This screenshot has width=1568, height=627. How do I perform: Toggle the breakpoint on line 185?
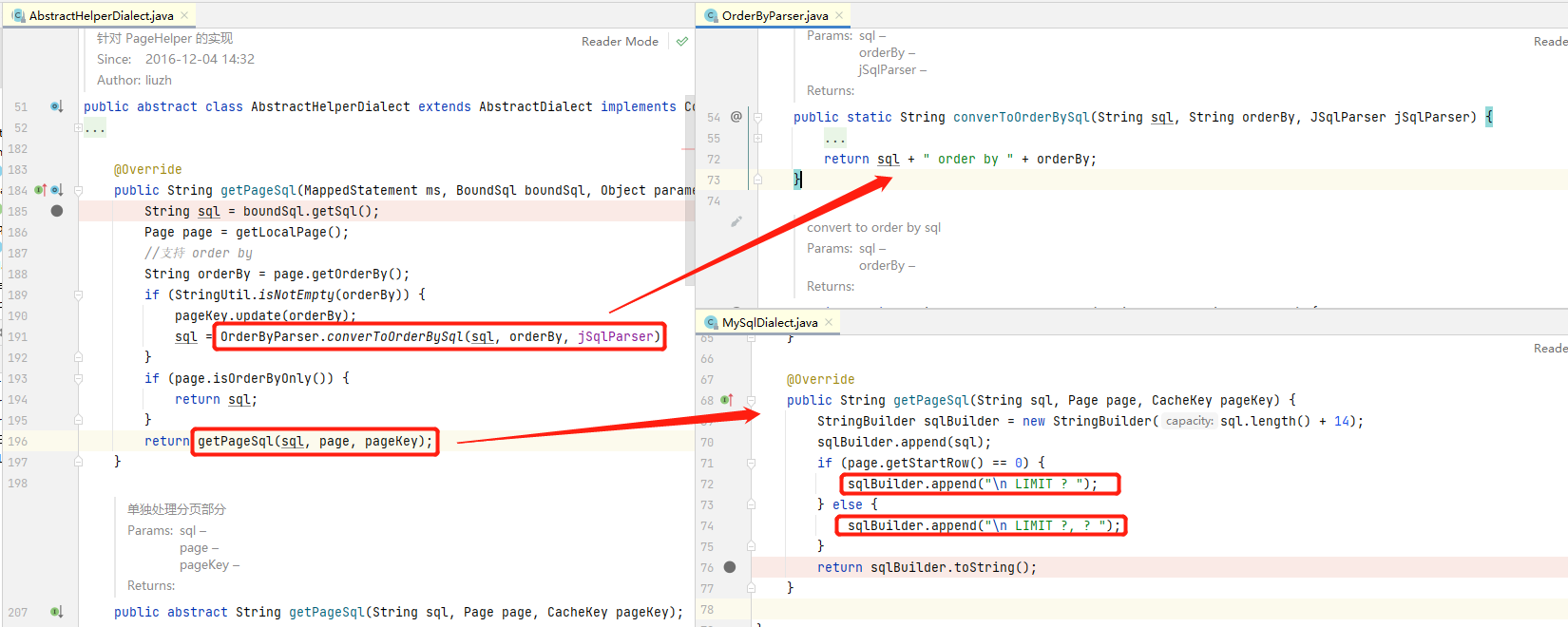[x=57, y=211]
